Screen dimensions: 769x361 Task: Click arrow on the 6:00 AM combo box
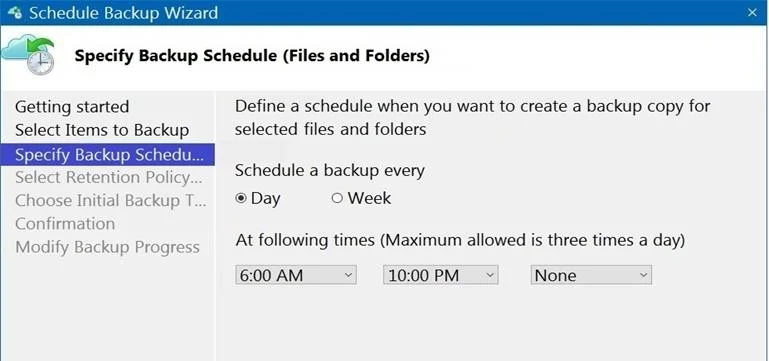tap(348, 275)
